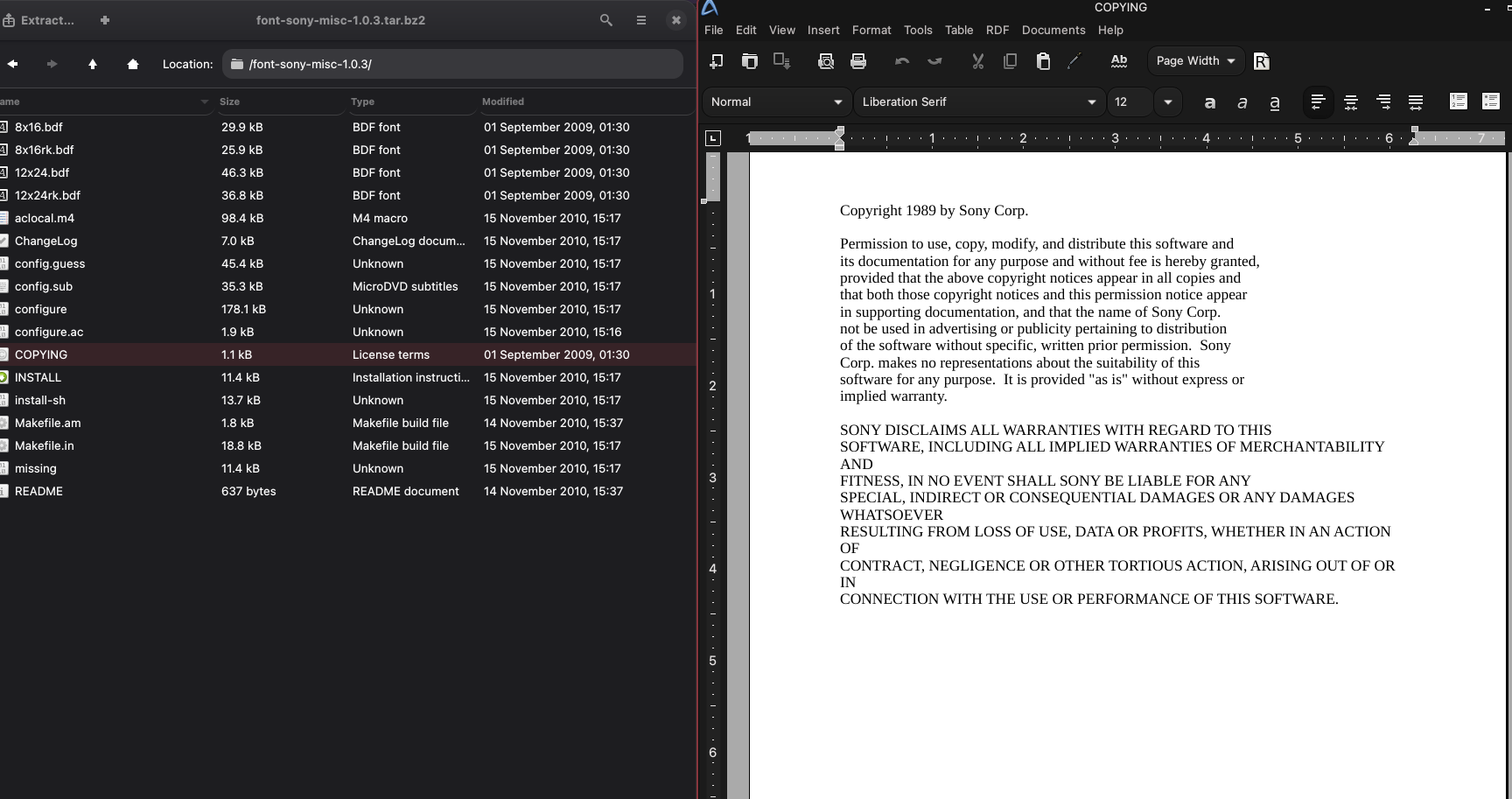Click the Print icon in AbiWord

[858, 61]
